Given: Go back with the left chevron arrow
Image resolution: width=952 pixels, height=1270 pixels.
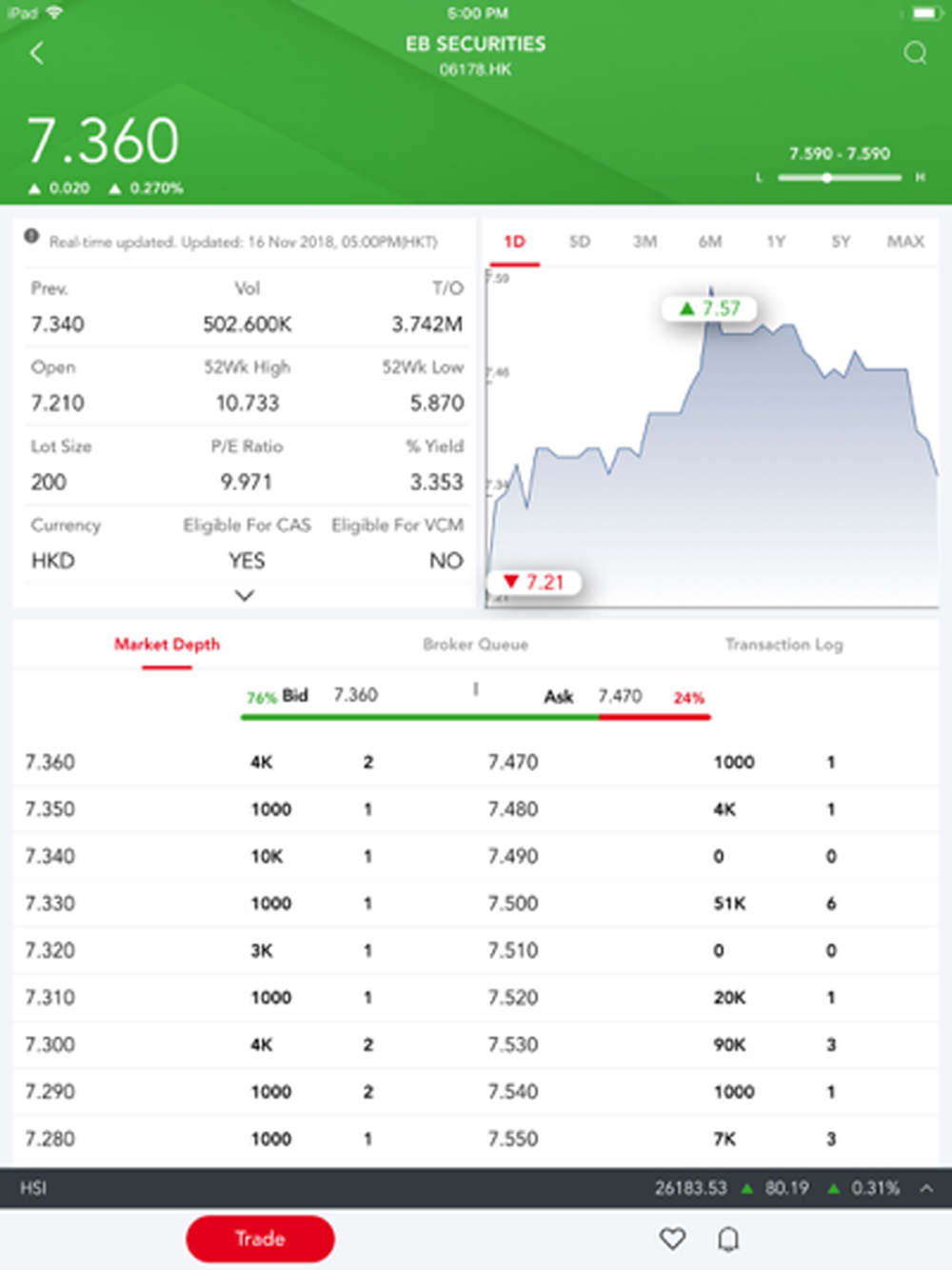Looking at the screenshot, I should tap(36, 53).
